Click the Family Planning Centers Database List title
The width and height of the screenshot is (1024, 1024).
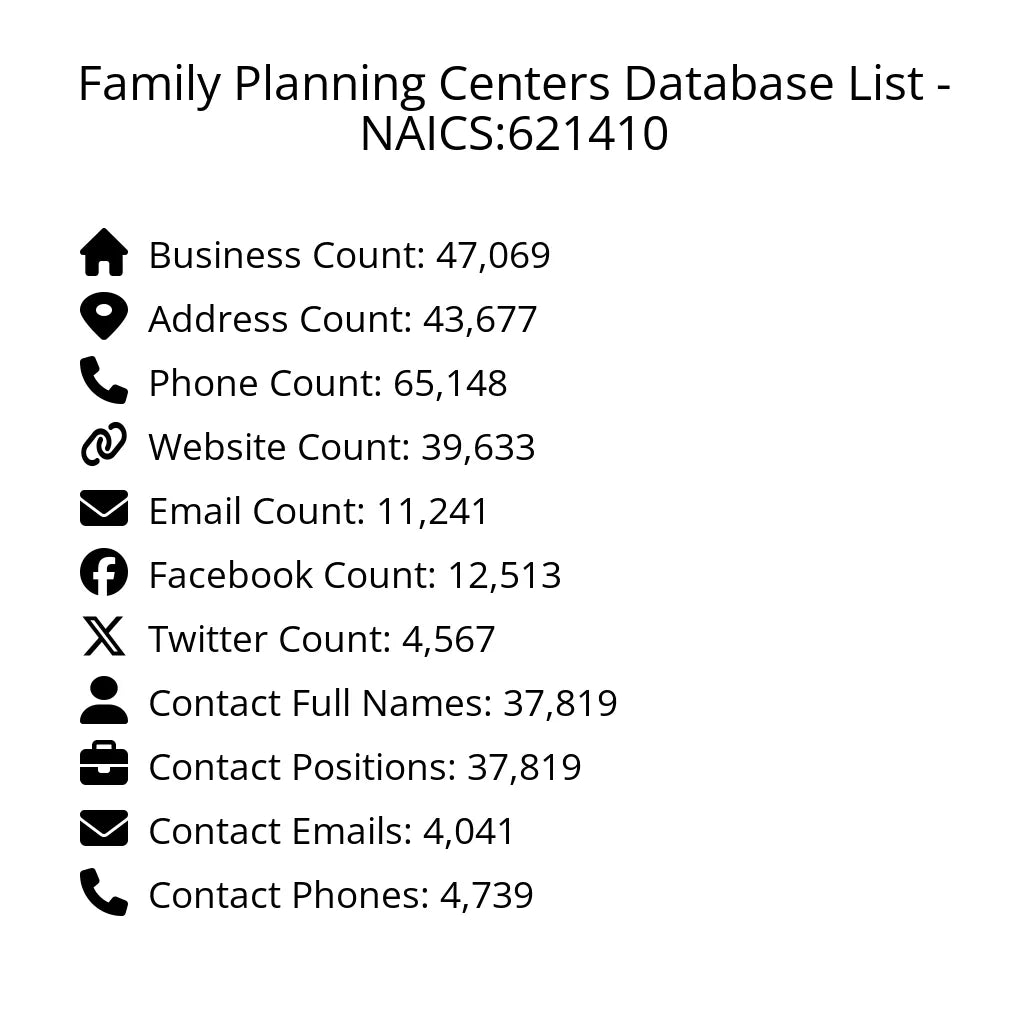[x=513, y=108]
